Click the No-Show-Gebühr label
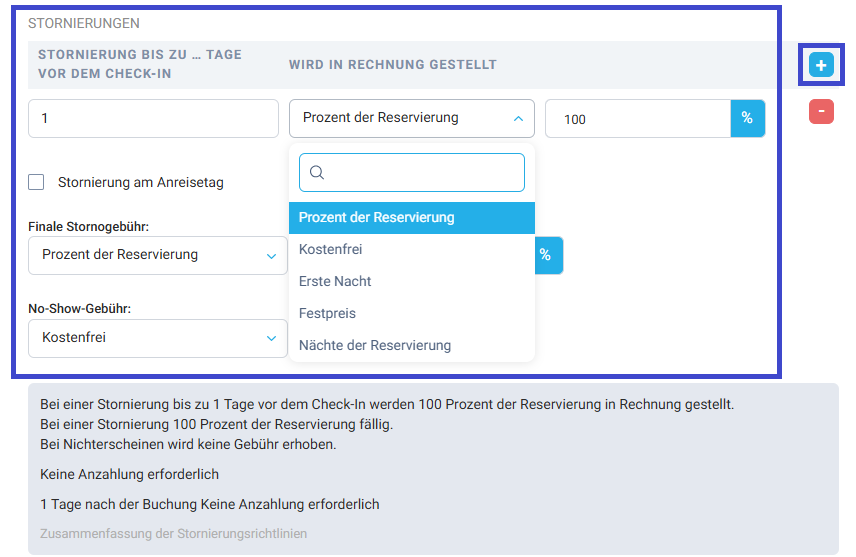Screen dimensions: 856x557 pyautogui.click(x=80, y=309)
